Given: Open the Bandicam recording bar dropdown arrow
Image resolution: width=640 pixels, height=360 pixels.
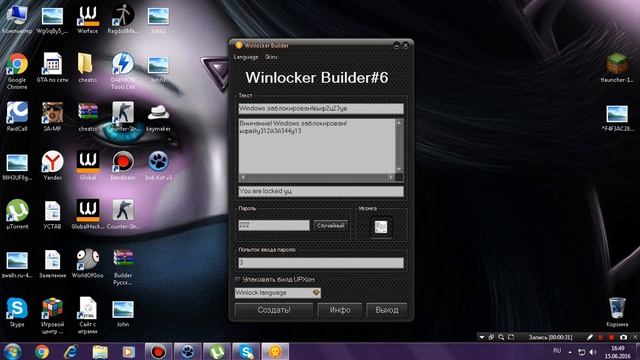Looking at the screenshot, I should [482, 337].
